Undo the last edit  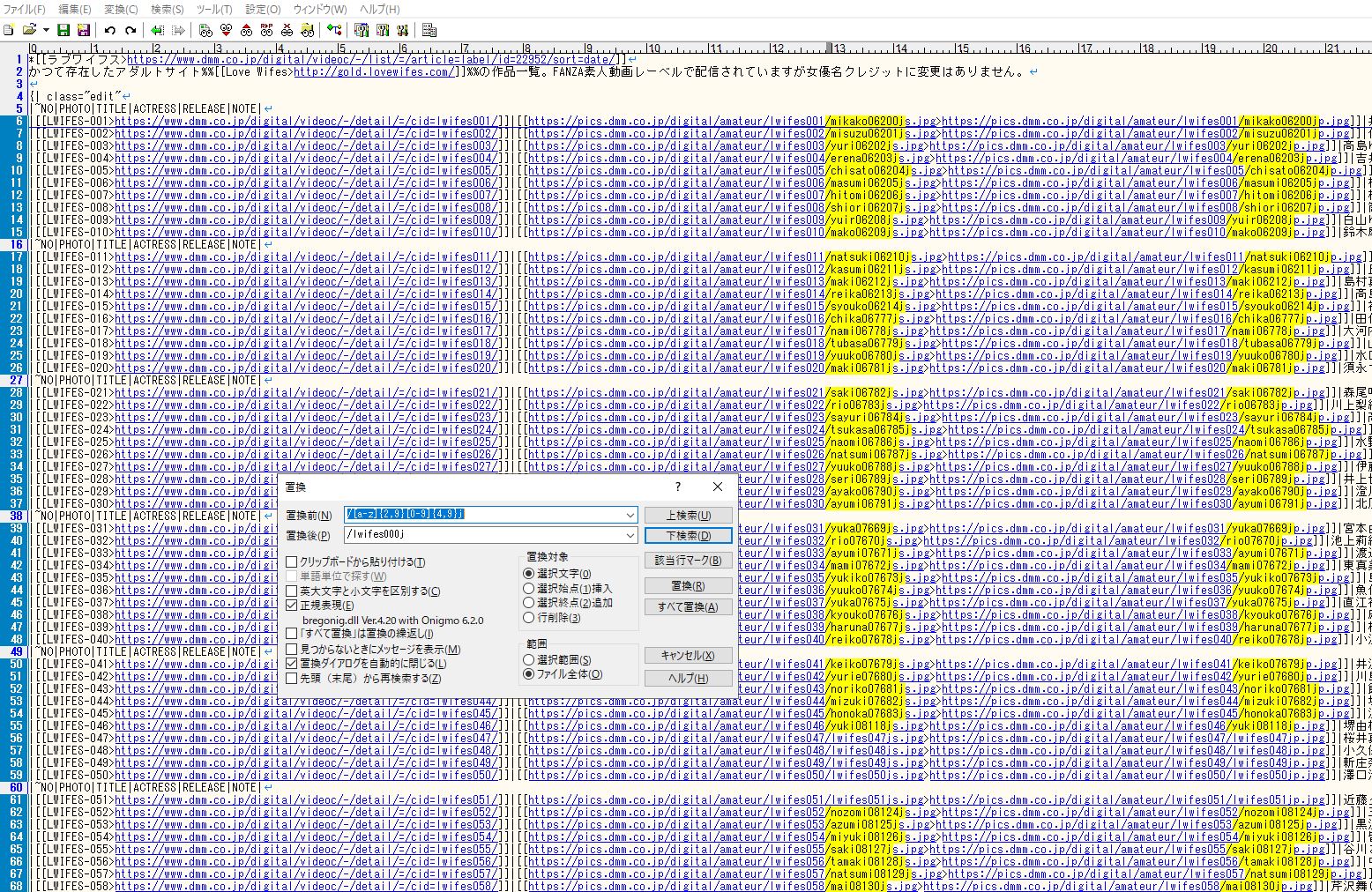pos(110,30)
